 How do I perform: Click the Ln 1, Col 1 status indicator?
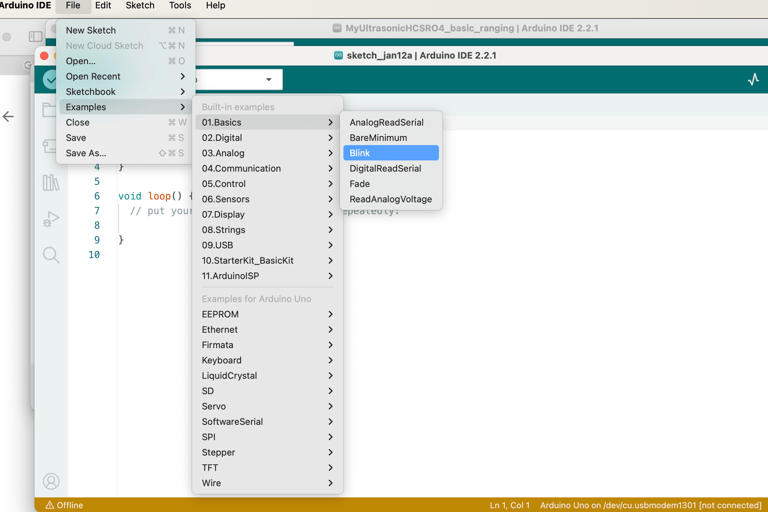click(x=509, y=505)
